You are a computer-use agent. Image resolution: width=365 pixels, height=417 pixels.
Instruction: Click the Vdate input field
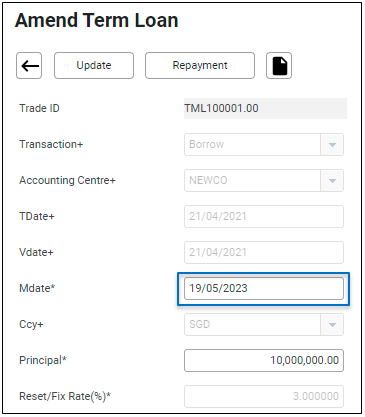tap(264, 253)
